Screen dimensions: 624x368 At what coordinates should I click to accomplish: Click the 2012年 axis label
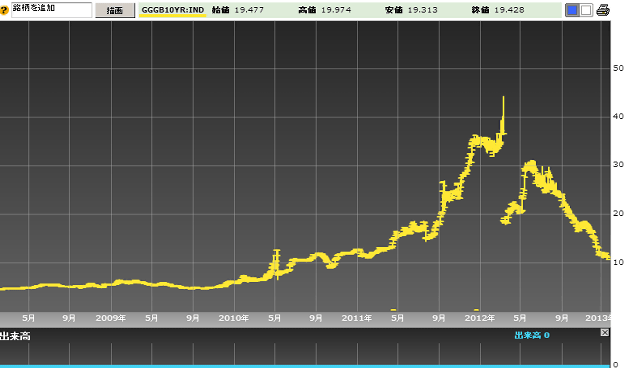point(480,318)
